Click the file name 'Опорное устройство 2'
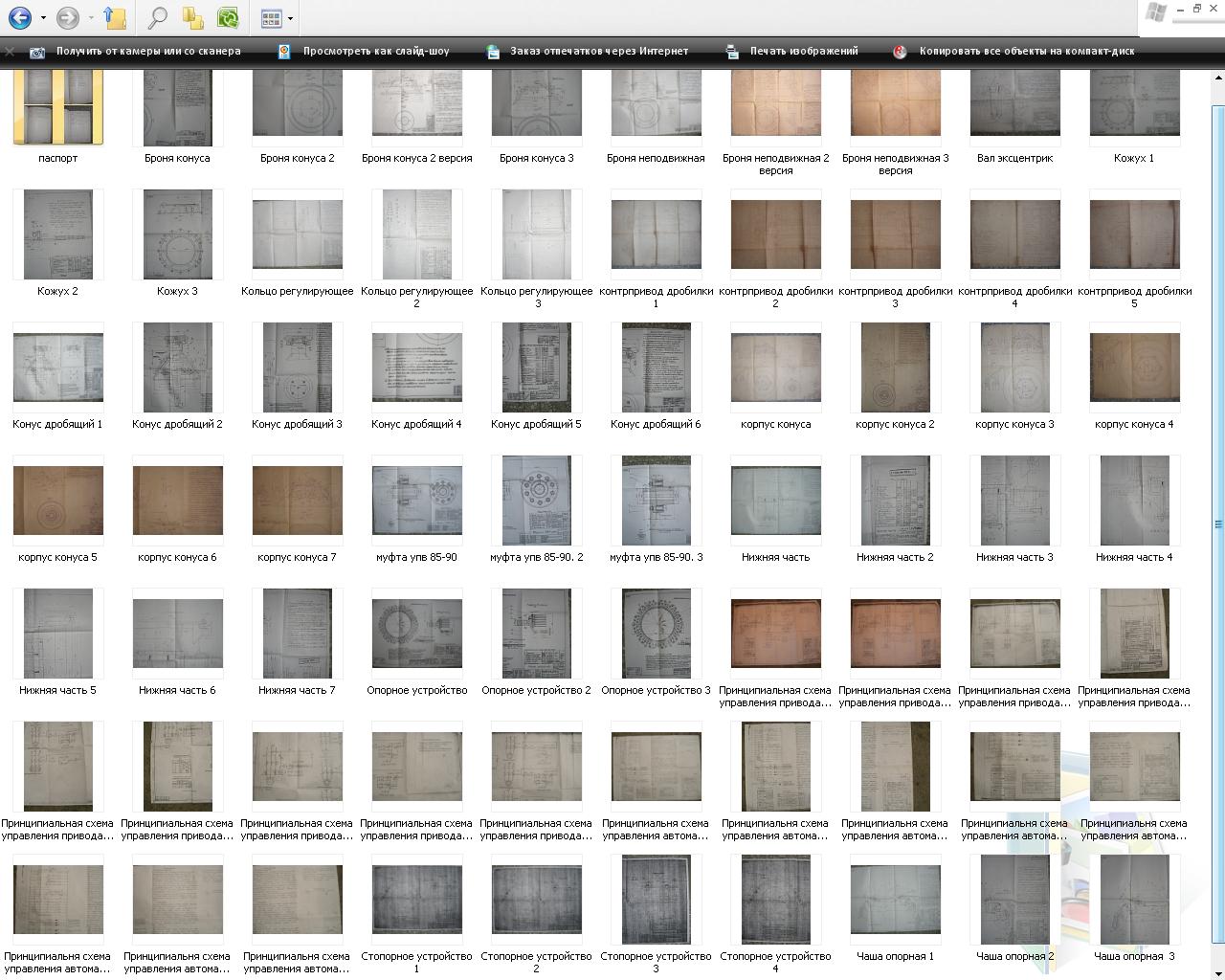This screenshot has height=980, width=1225. [536, 690]
